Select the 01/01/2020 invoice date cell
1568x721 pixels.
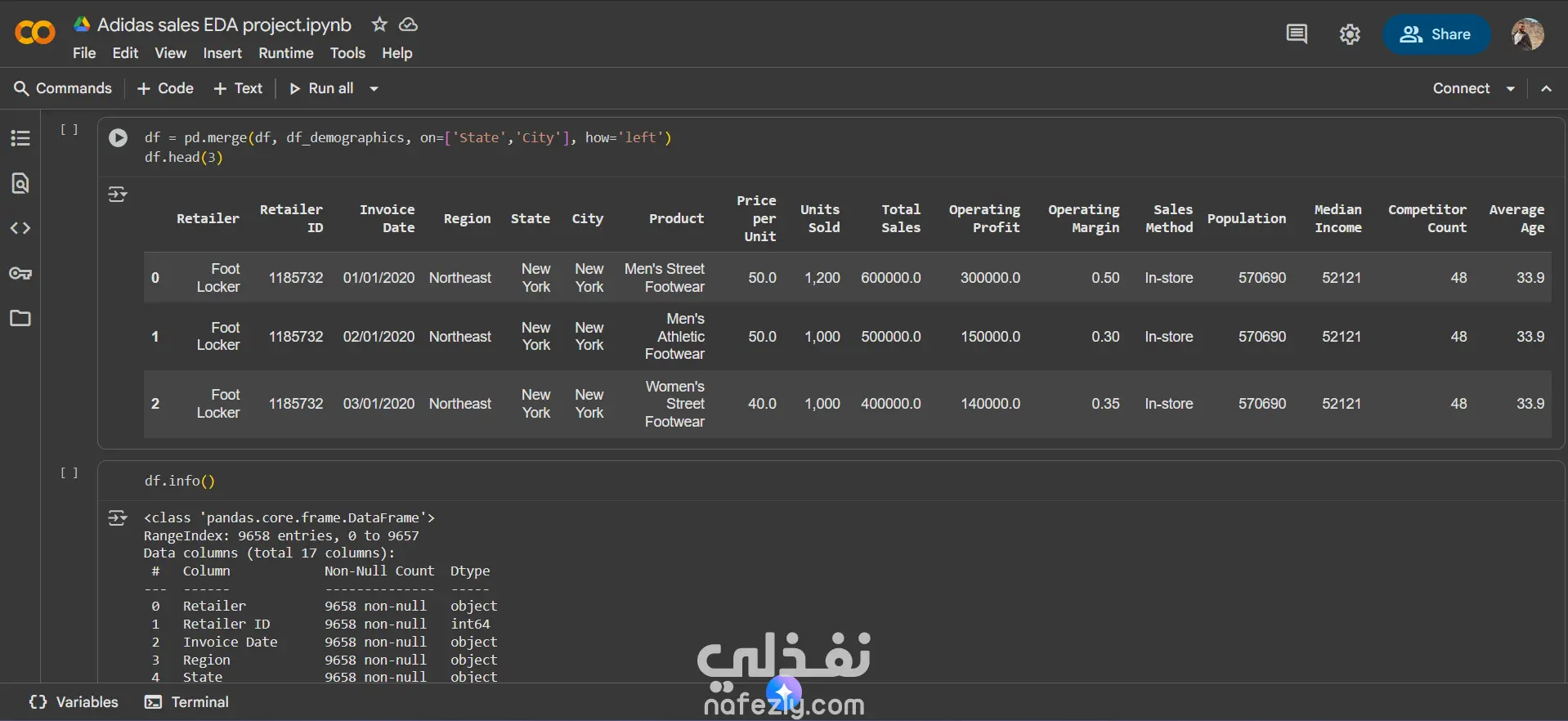[x=379, y=278]
